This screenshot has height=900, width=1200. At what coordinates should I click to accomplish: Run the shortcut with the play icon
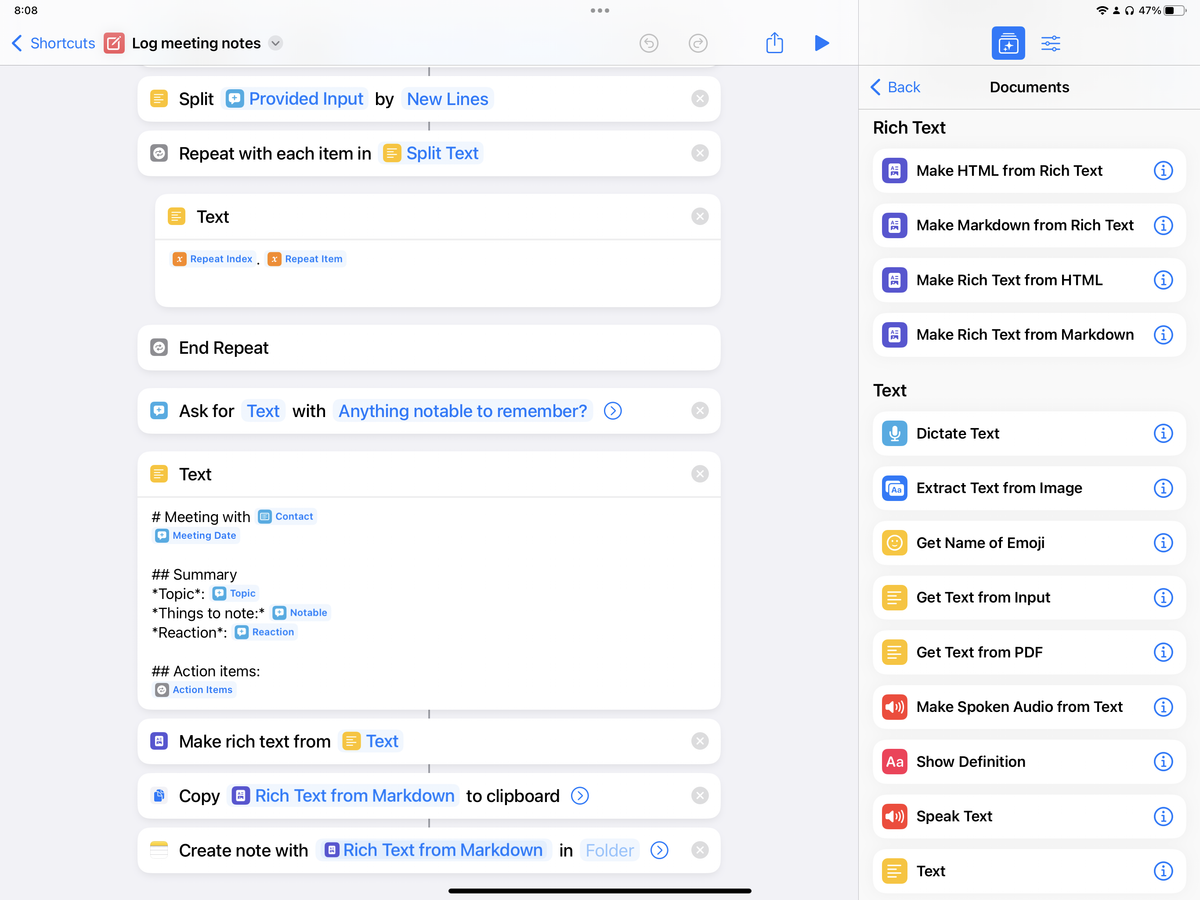822,43
